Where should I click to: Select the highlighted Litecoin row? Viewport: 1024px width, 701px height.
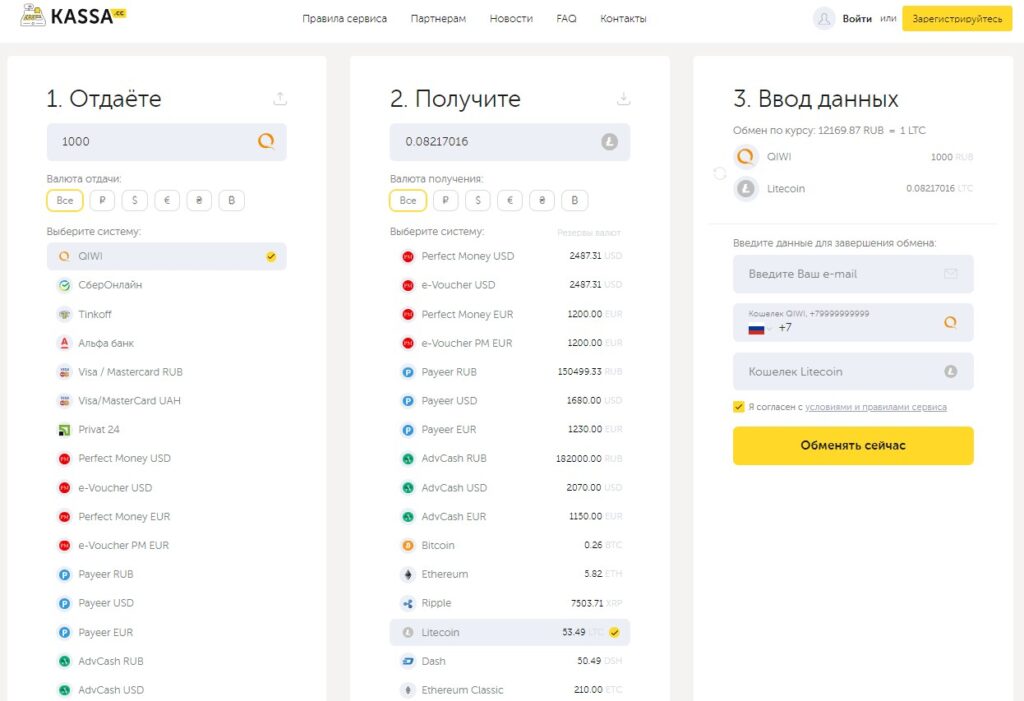click(x=510, y=632)
